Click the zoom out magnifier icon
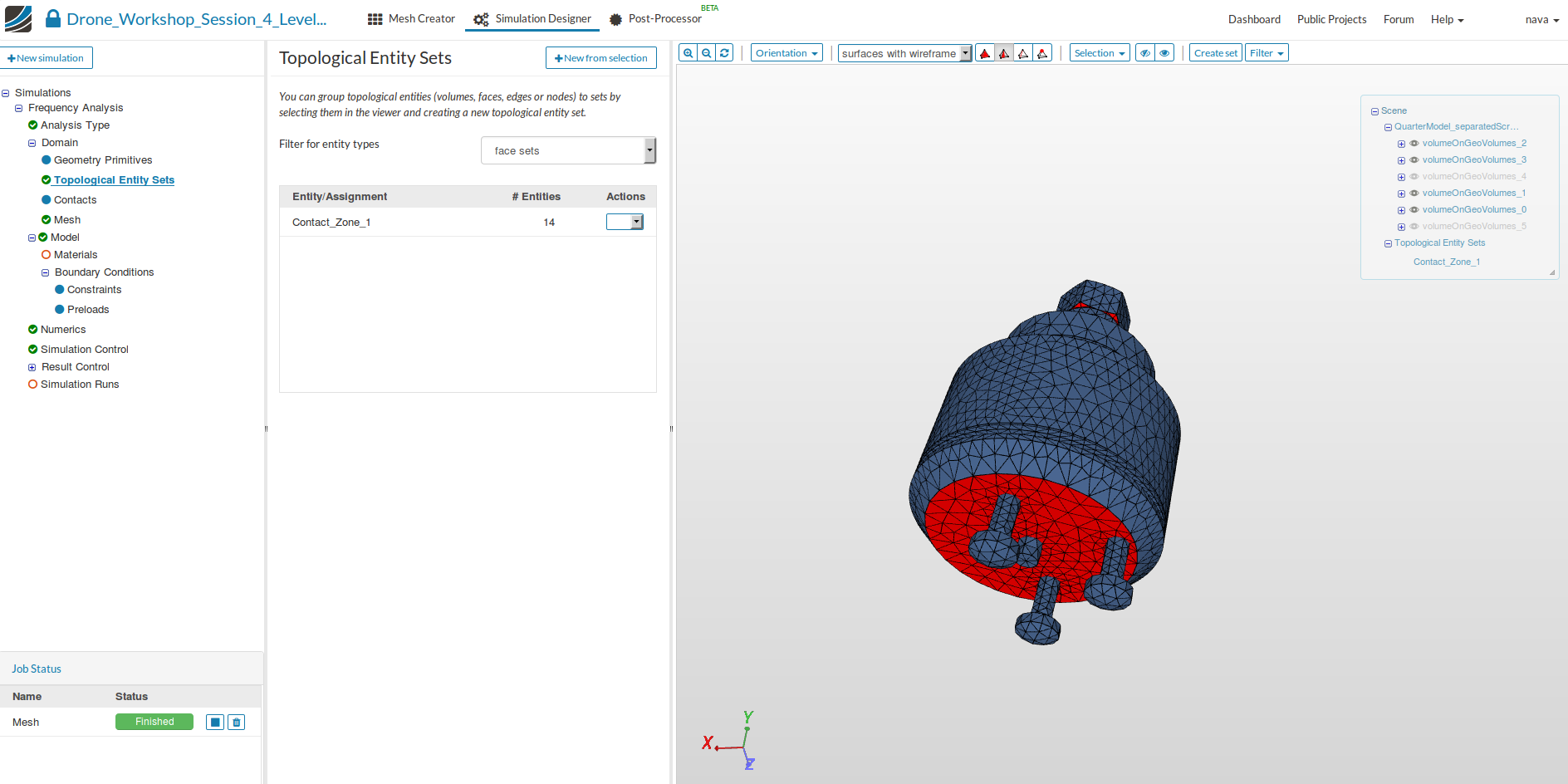The image size is (1568, 784). (706, 53)
